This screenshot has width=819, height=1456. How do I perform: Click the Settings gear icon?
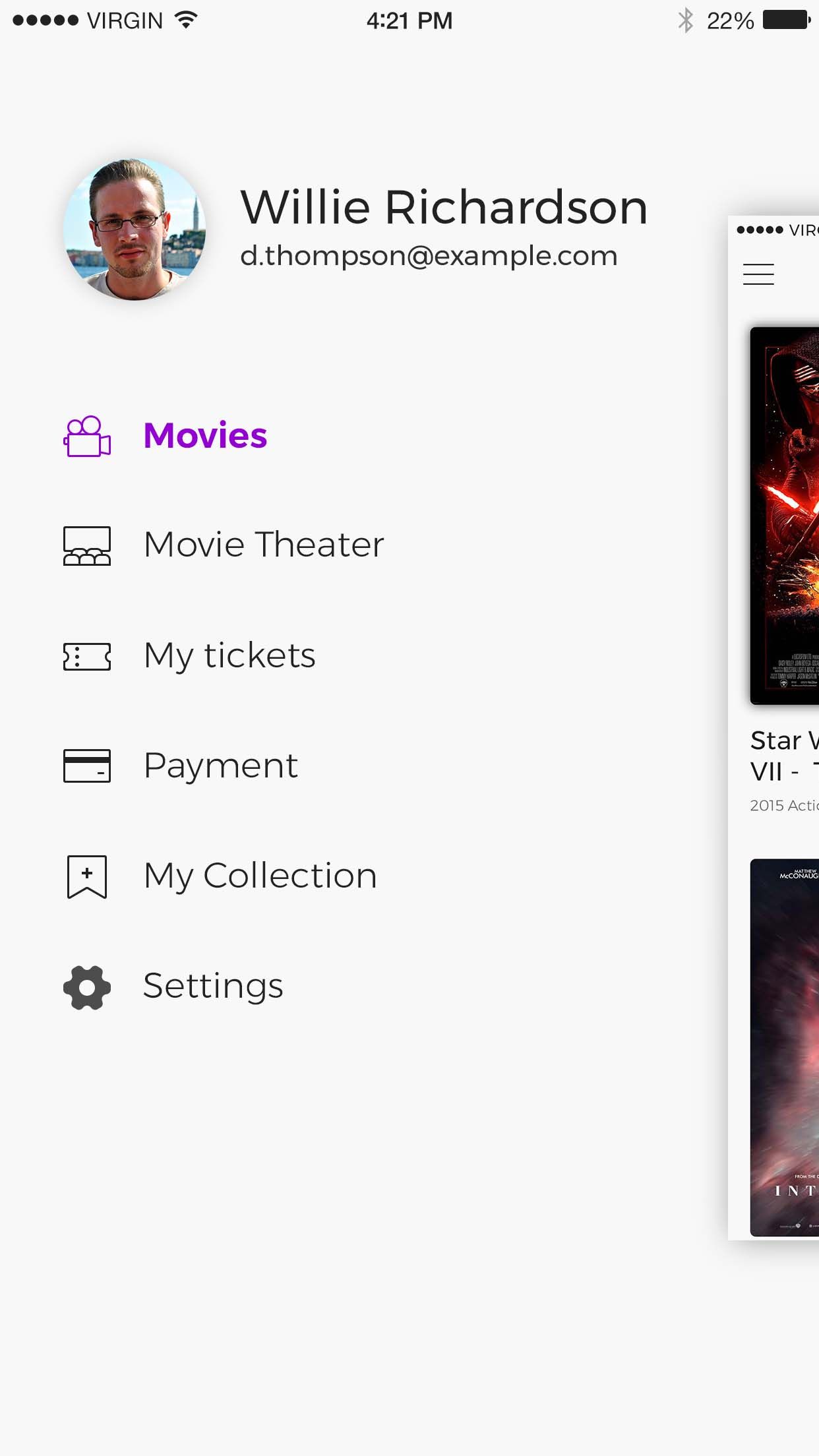pyautogui.click(x=86, y=987)
